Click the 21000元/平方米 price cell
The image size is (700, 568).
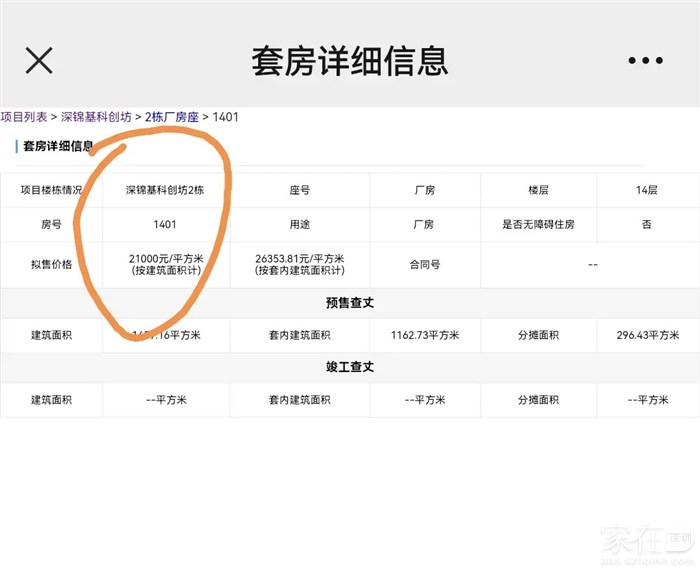165,264
